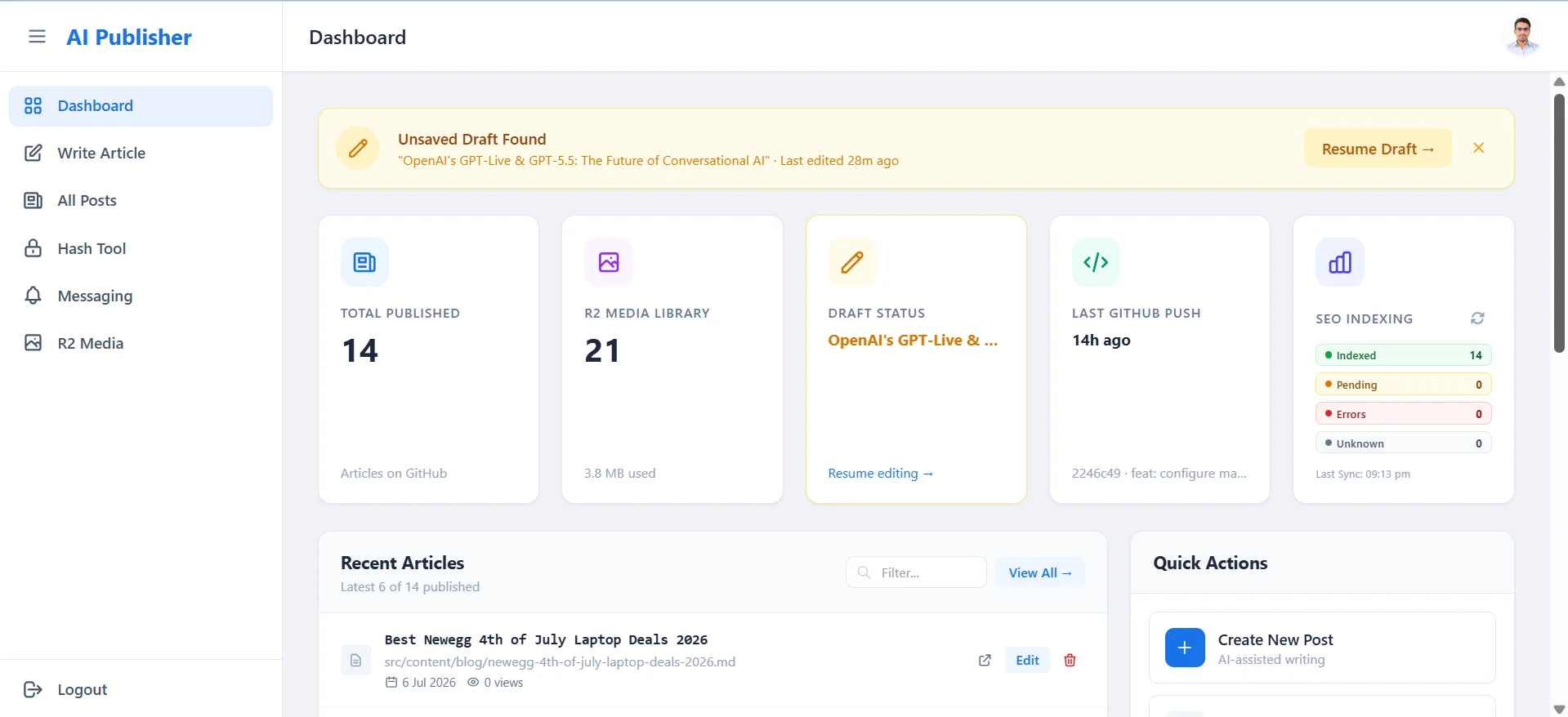Image resolution: width=1568 pixels, height=717 pixels.
Task: Click the 6 Jul 2026 calendar icon
Action: (x=391, y=683)
